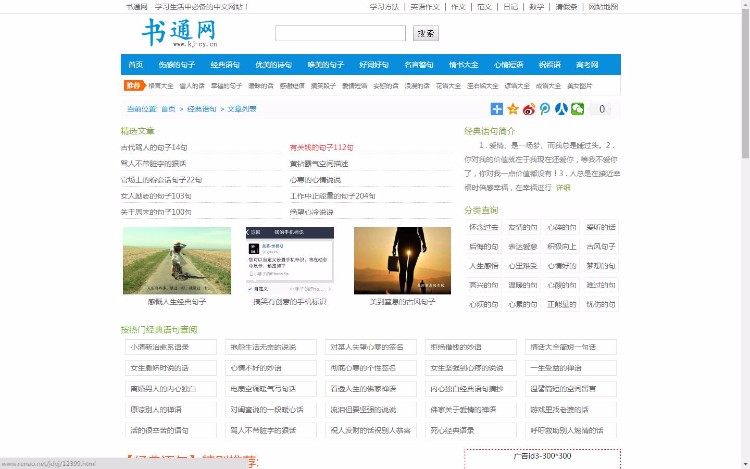
Task: Open the 高考网 navigation tab
Action: tap(587, 65)
